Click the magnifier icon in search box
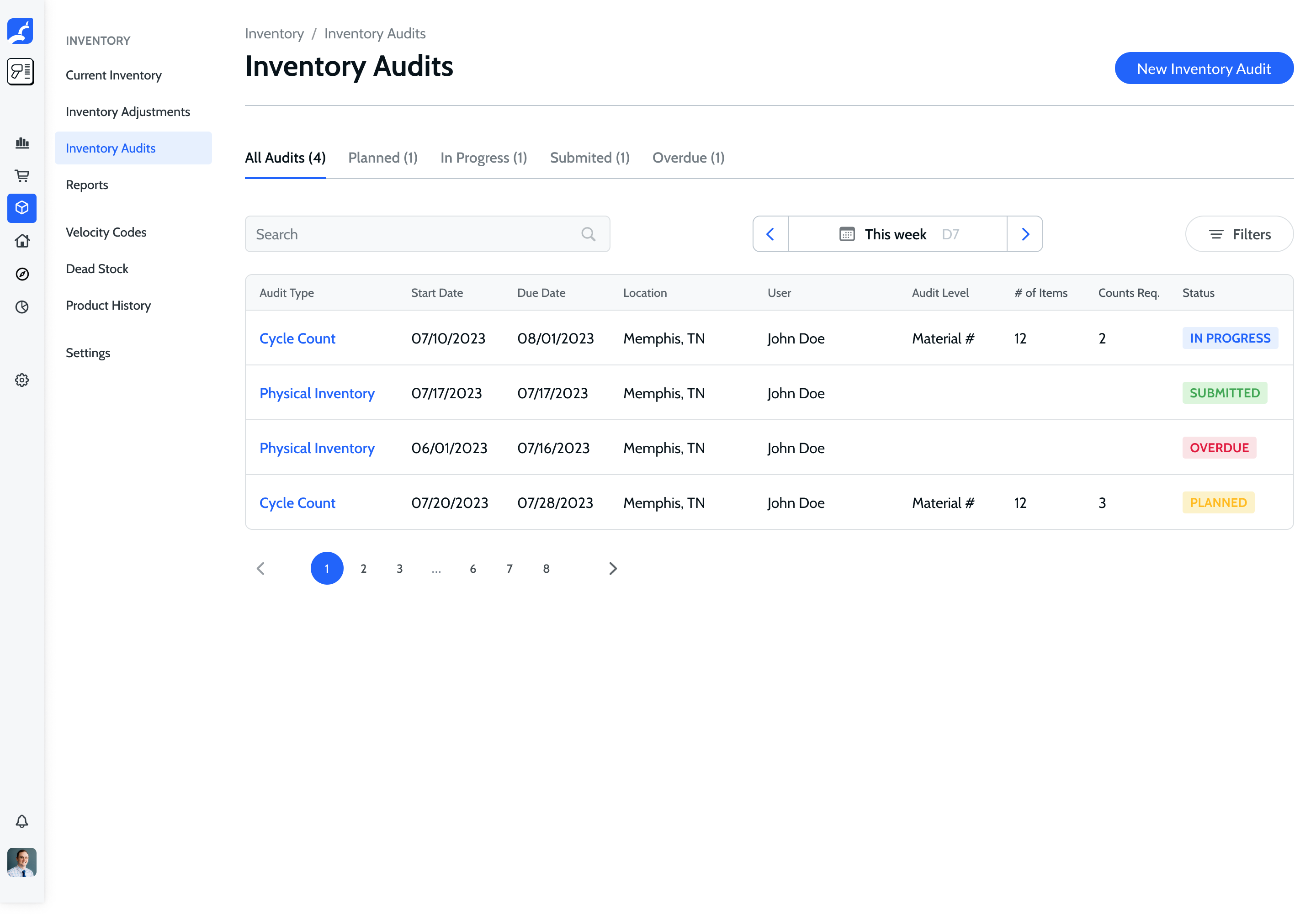This screenshot has height=919, width=1316. [588, 234]
